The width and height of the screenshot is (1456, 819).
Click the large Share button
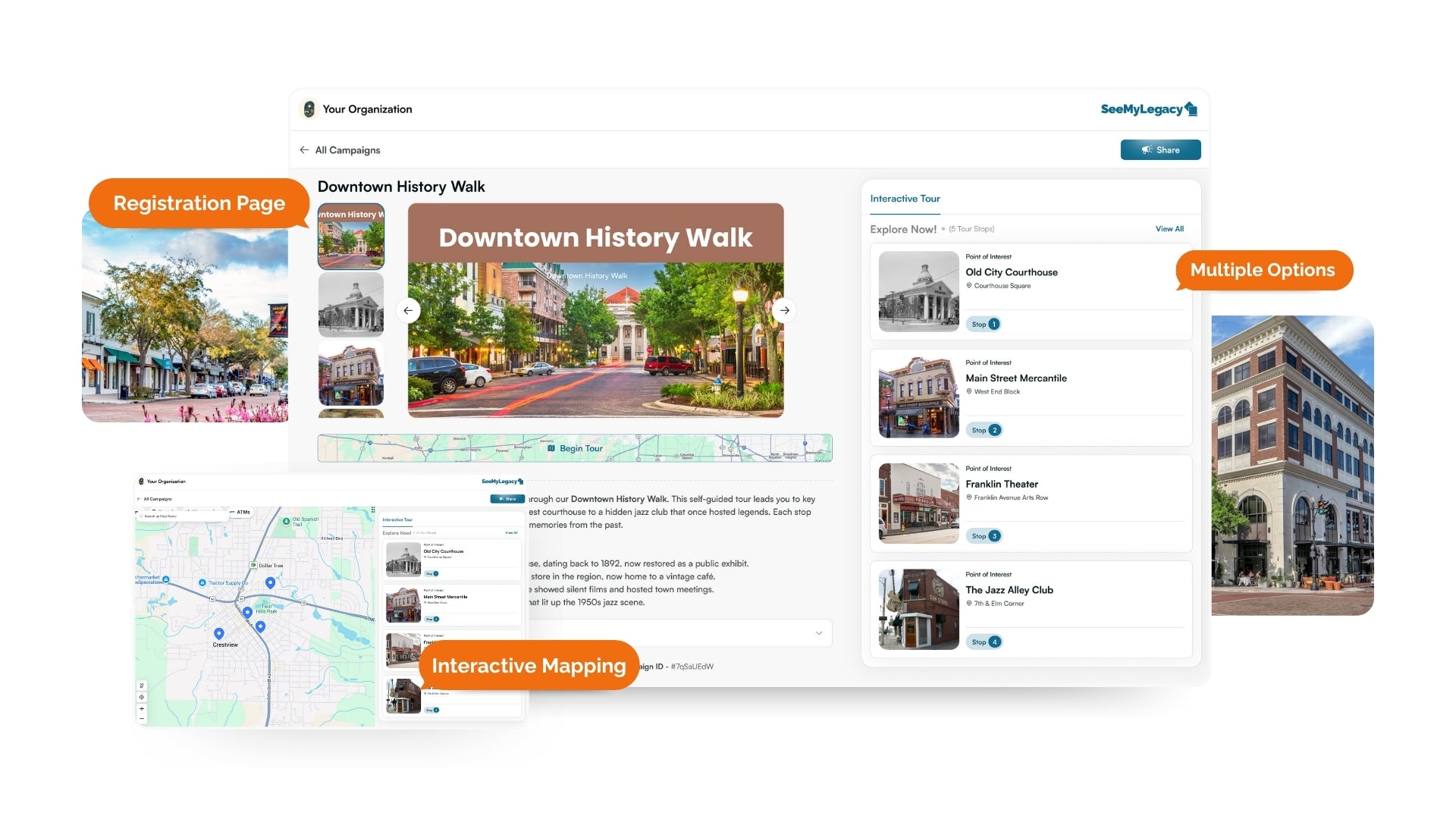[x=1160, y=150]
